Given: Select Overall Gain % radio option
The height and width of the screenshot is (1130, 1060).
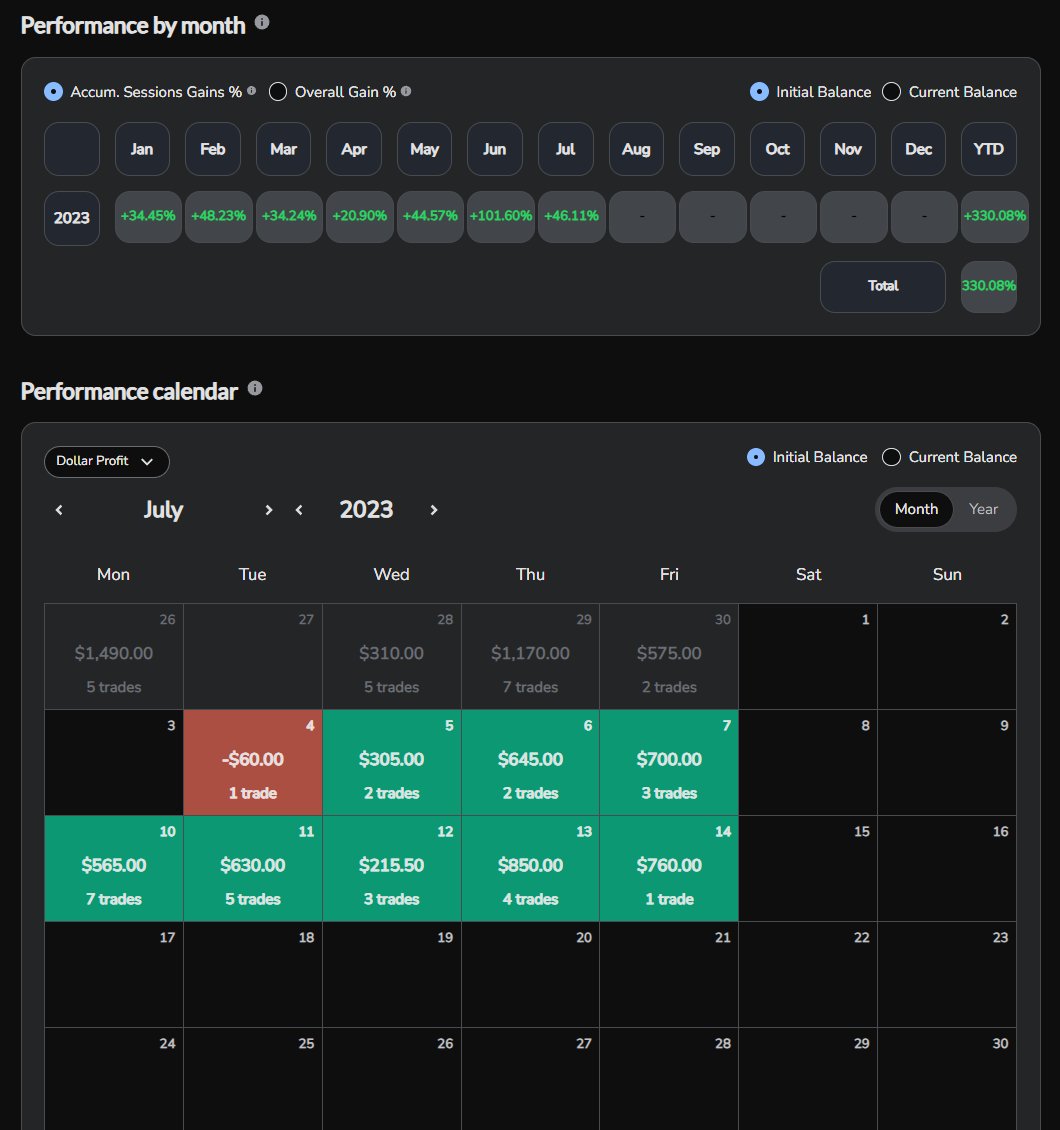Looking at the screenshot, I should click(x=278, y=92).
